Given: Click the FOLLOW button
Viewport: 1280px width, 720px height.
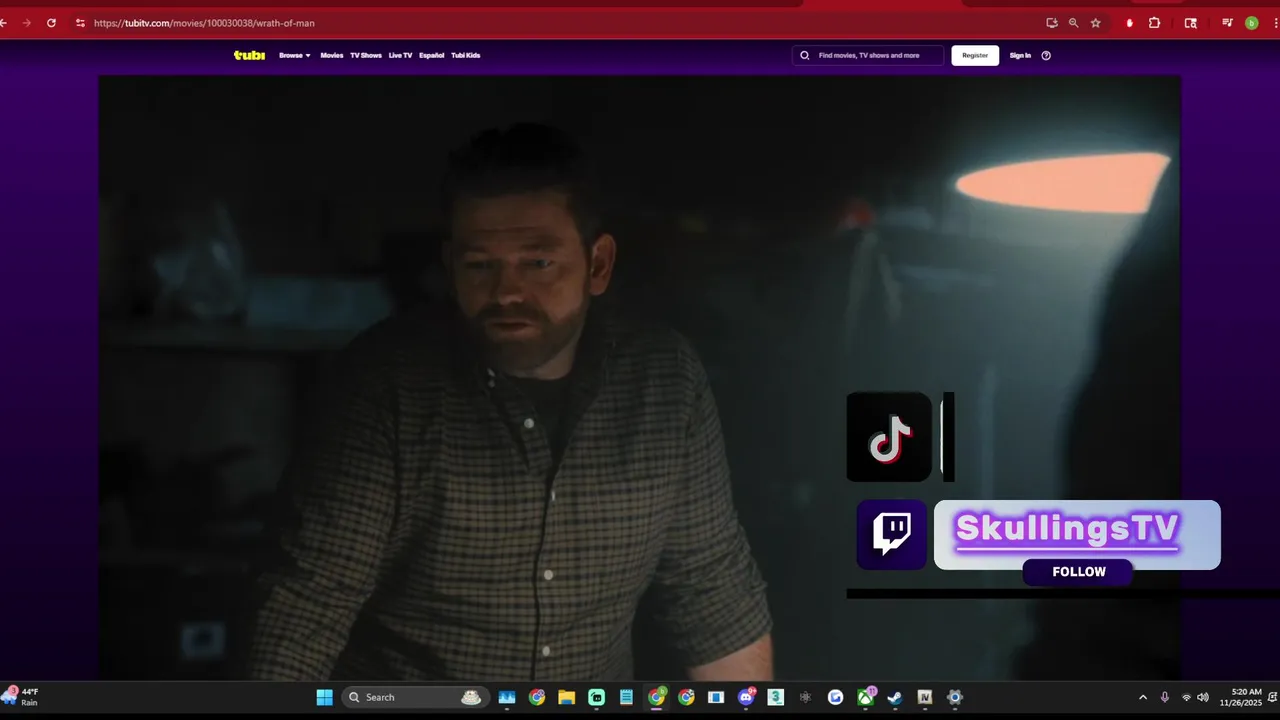Looking at the screenshot, I should tap(1078, 572).
